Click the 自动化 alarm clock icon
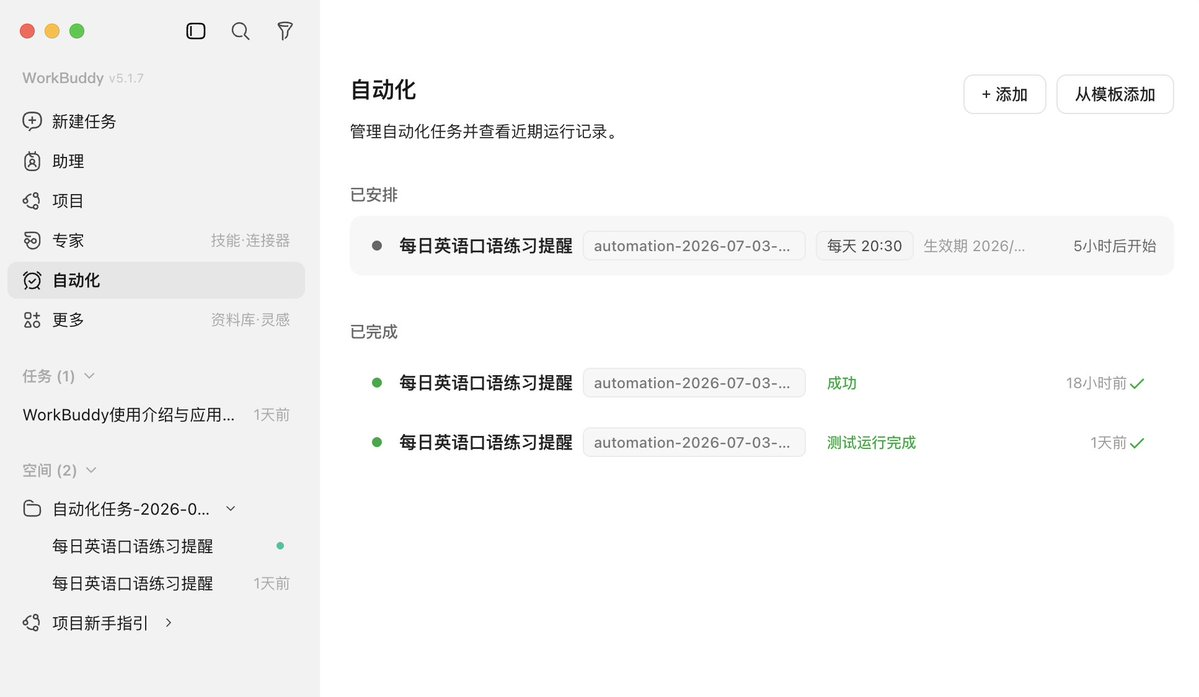The height and width of the screenshot is (697, 1199). [x=32, y=280]
